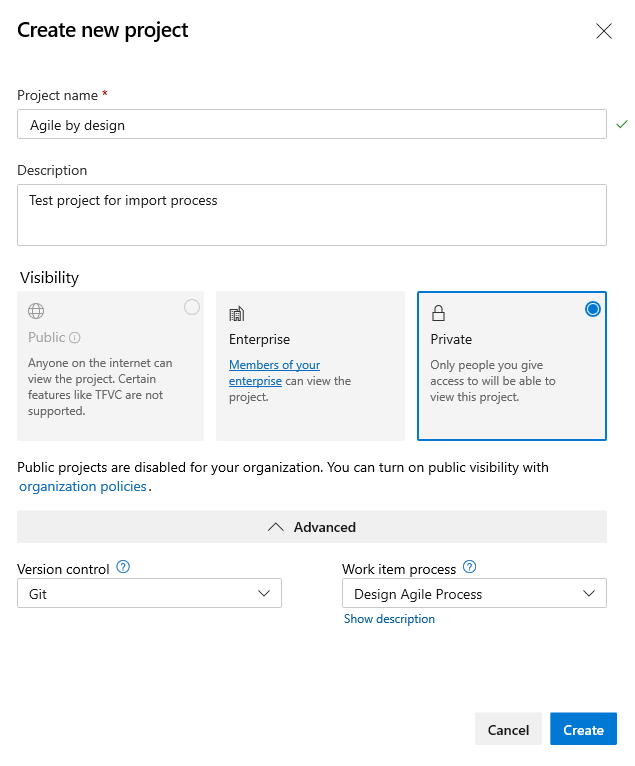635x766 pixels.
Task: Click the Enterprise building icon
Action: click(x=237, y=313)
